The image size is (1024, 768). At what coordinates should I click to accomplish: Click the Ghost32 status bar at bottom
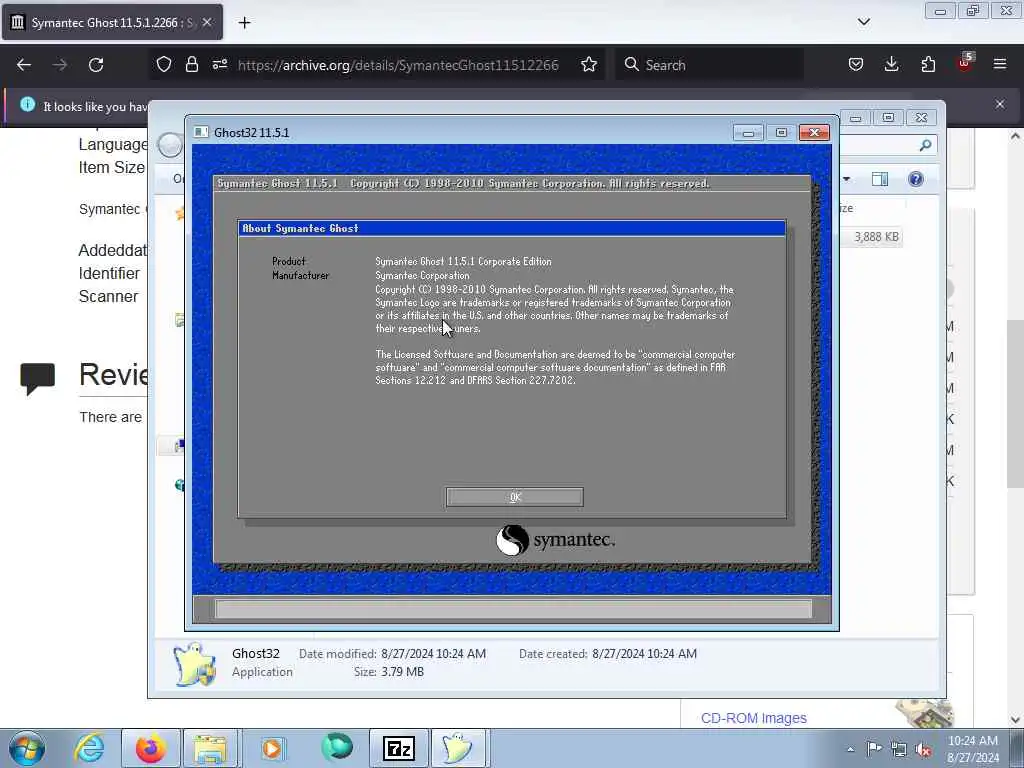click(513, 609)
